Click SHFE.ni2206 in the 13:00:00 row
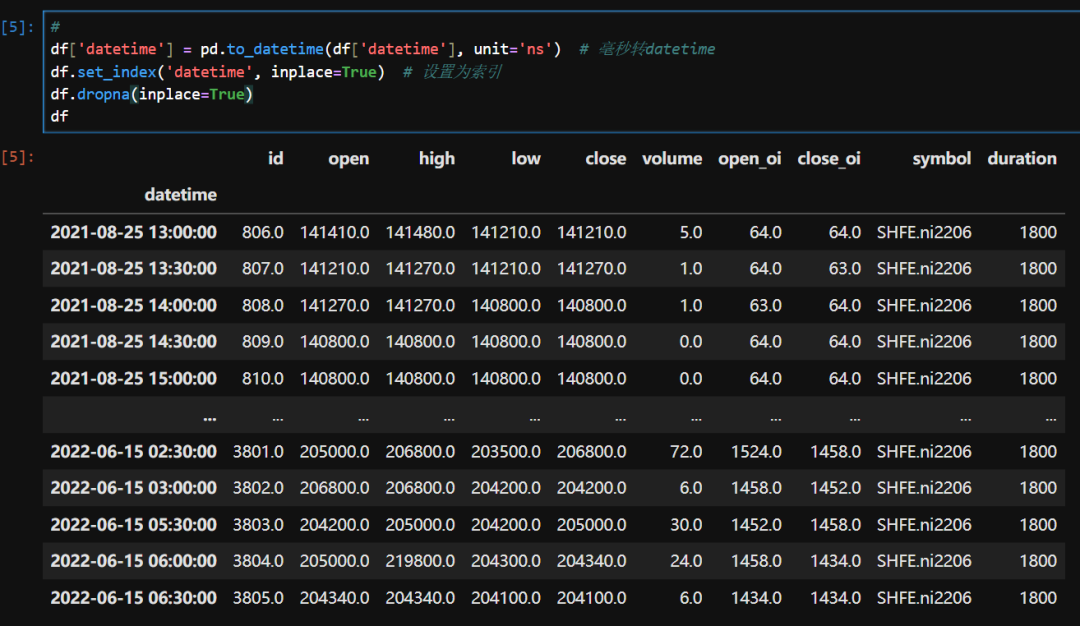 (924, 232)
